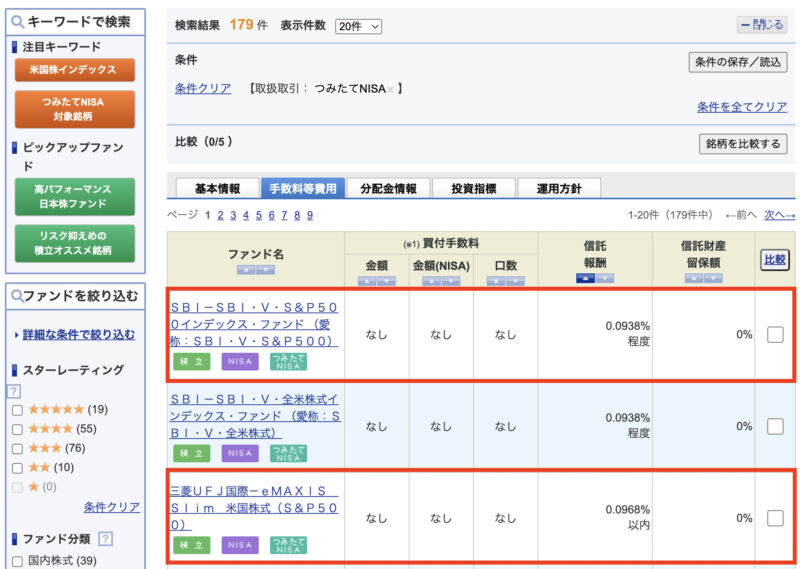This screenshot has height=569, width=800.
Task: Open SBI・V・全米株式 index fund link
Action: click(x=255, y=416)
